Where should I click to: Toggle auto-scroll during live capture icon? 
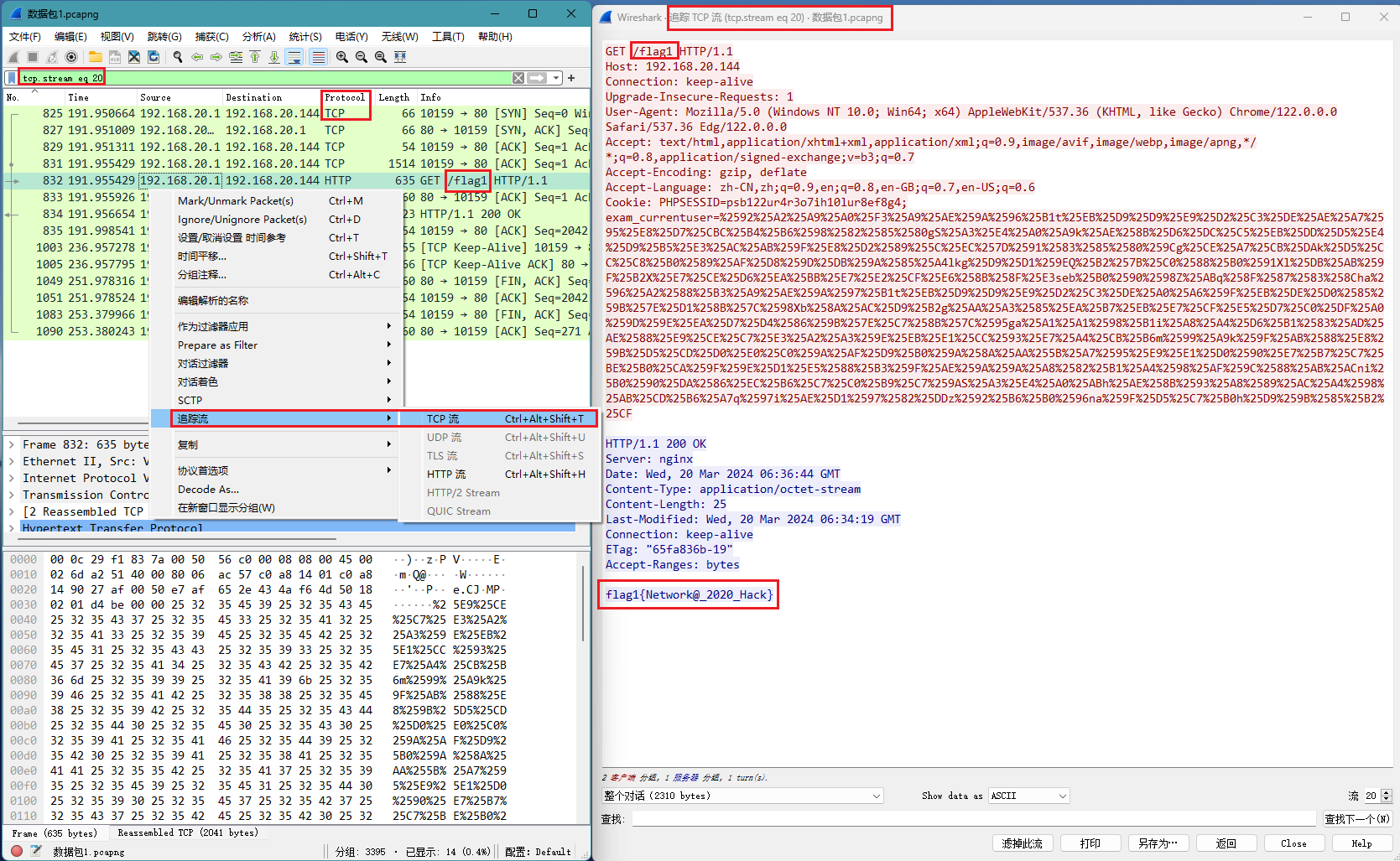[294, 57]
